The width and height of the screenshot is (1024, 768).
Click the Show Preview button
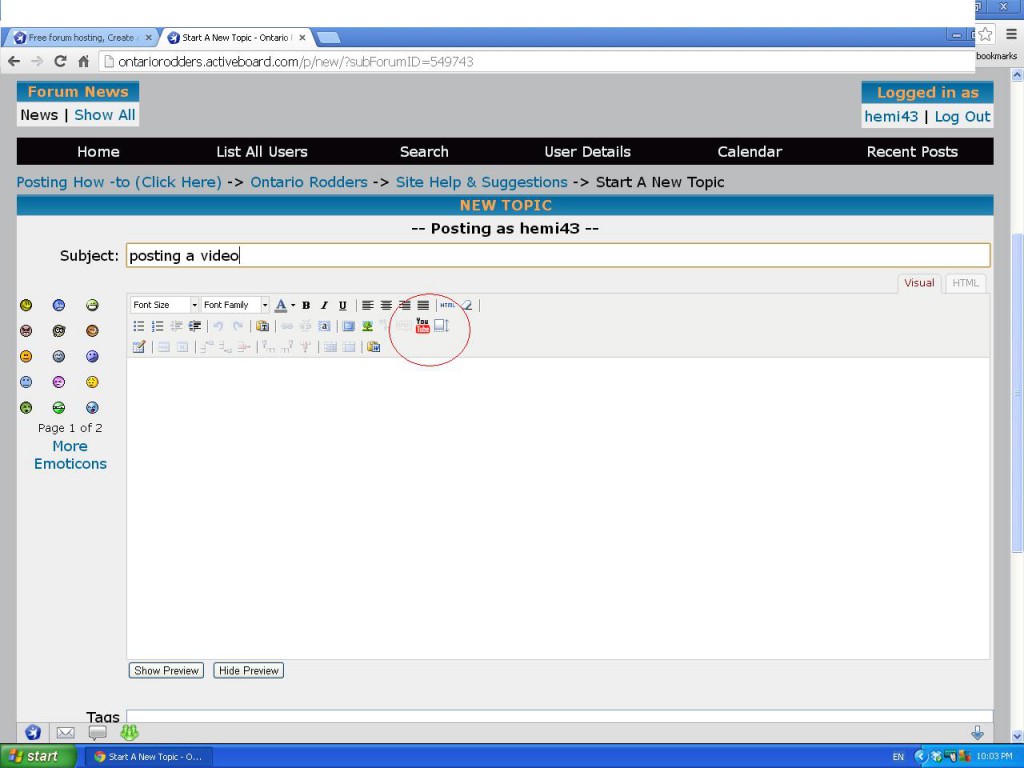[x=166, y=670]
